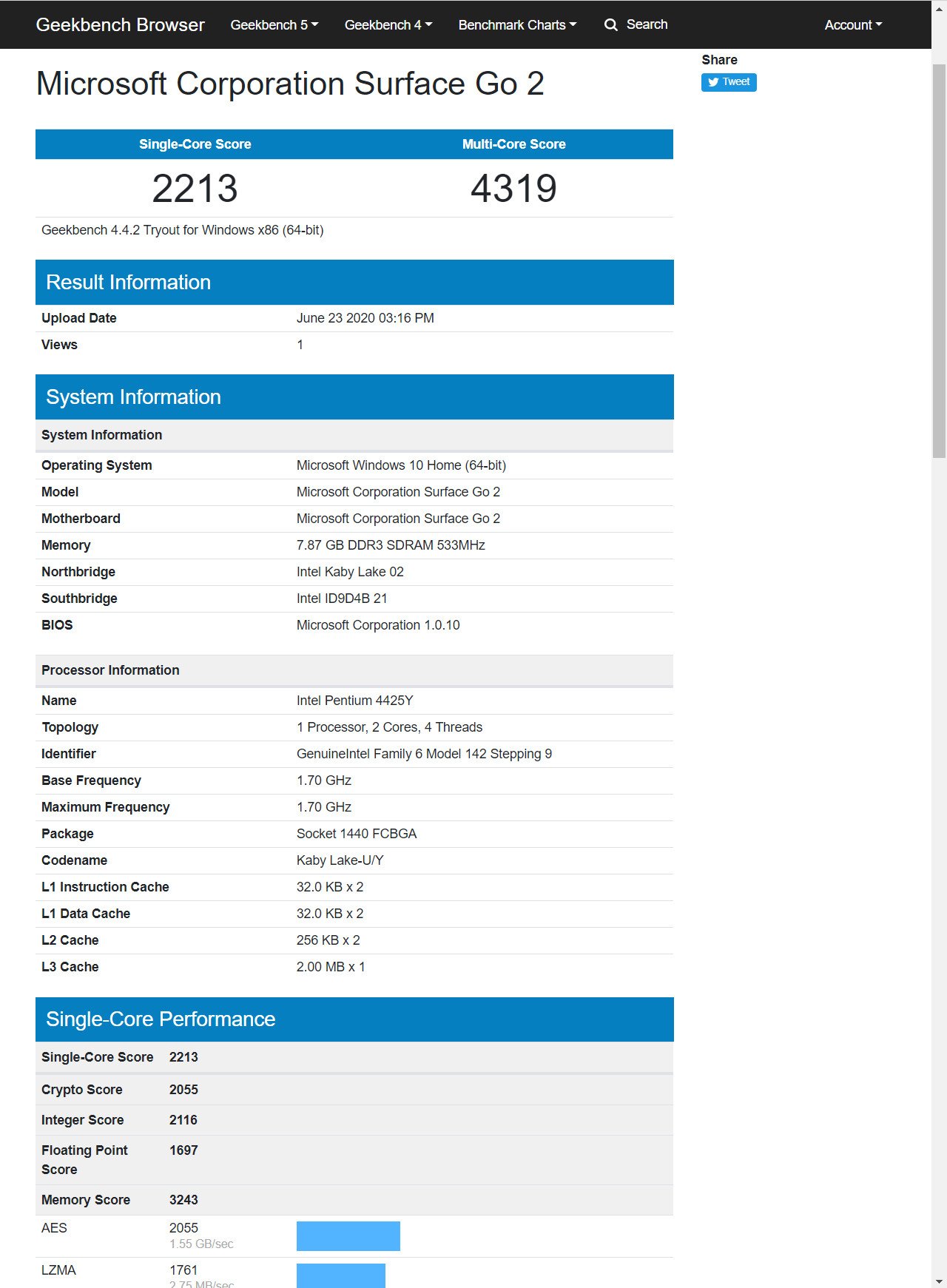
Task: Select Northbridge value Intel Kaby Lake 02
Action: coord(350,572)
